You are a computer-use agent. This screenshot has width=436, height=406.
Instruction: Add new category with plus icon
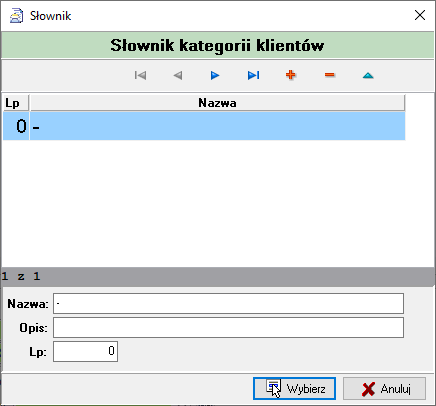pos(291,75)
